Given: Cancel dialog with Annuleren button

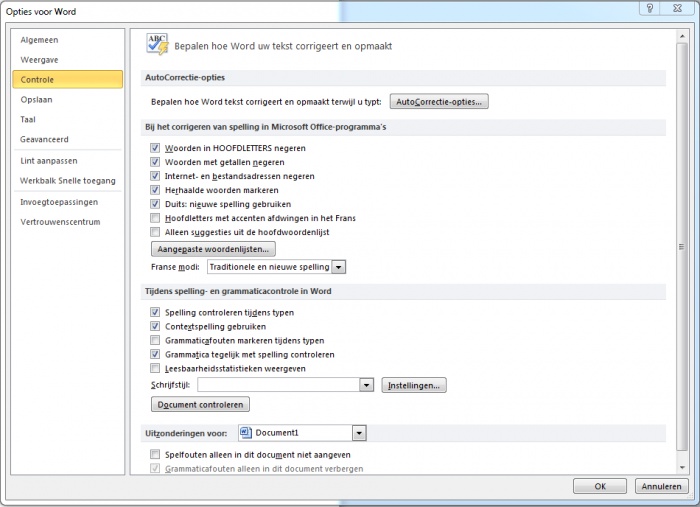Looking at the screenshot, I should click(661, 486).
